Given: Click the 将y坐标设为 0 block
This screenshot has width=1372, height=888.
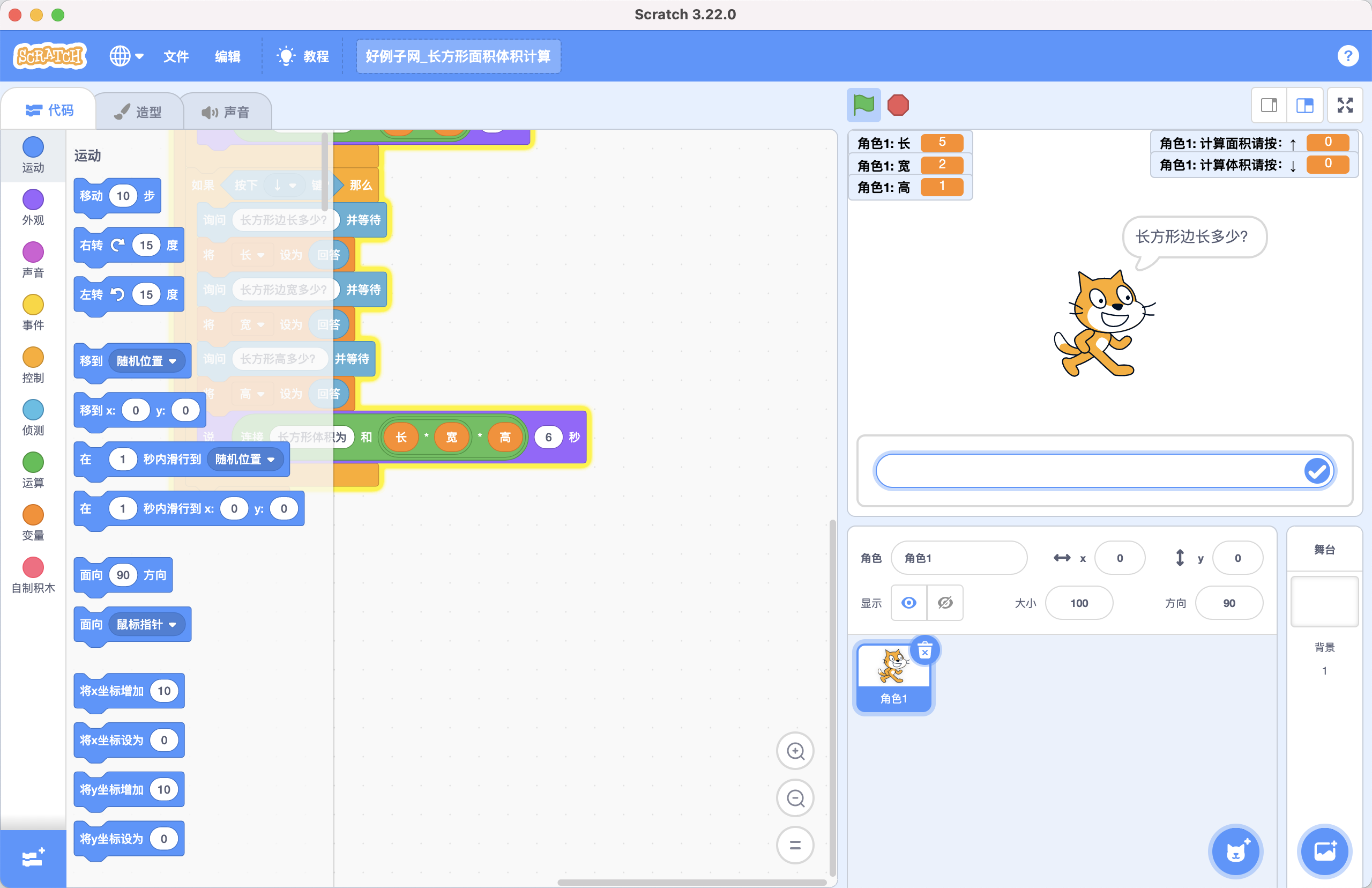Looking at the screenshot, I should [129, 840].
